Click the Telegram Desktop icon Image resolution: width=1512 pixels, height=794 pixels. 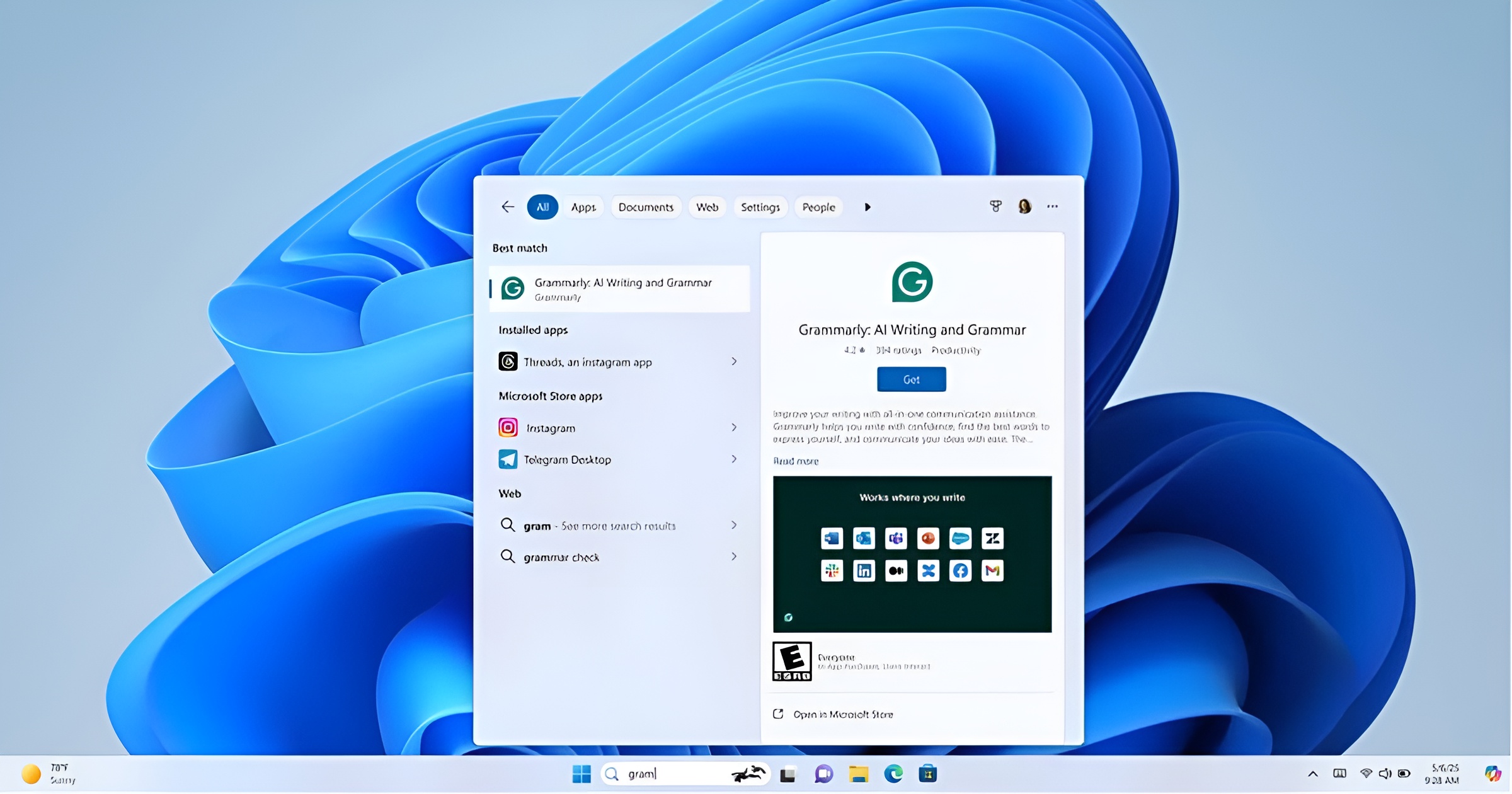click(x=508, y=459)
